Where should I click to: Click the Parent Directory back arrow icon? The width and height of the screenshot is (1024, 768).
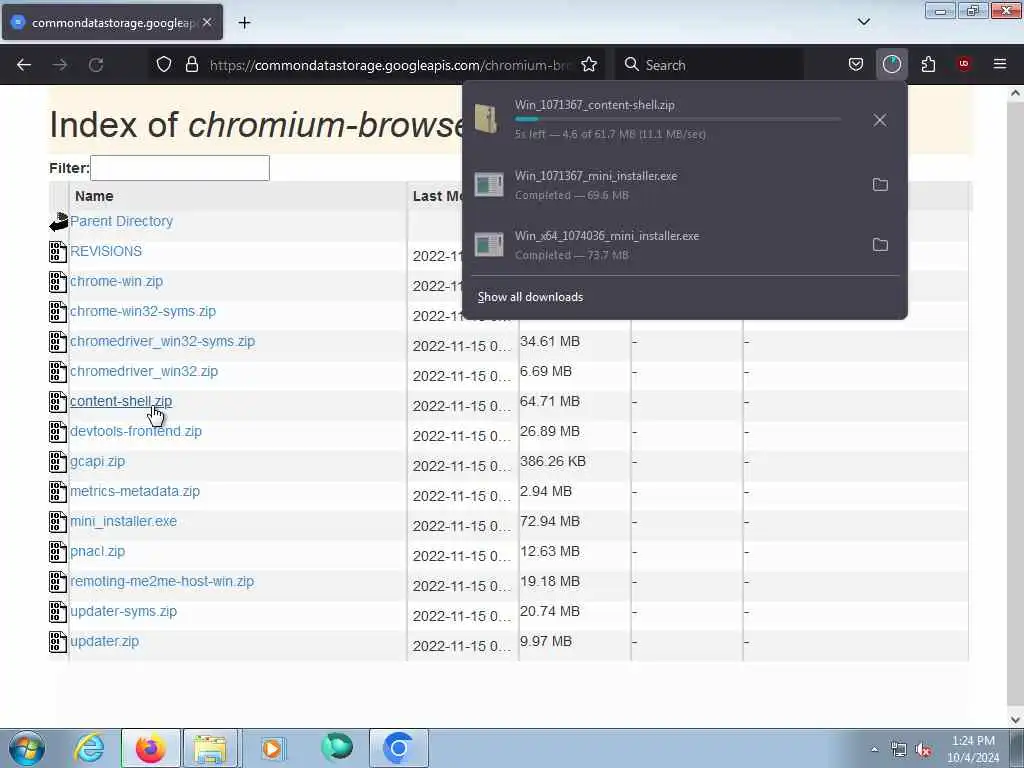[x=59, y=222]
